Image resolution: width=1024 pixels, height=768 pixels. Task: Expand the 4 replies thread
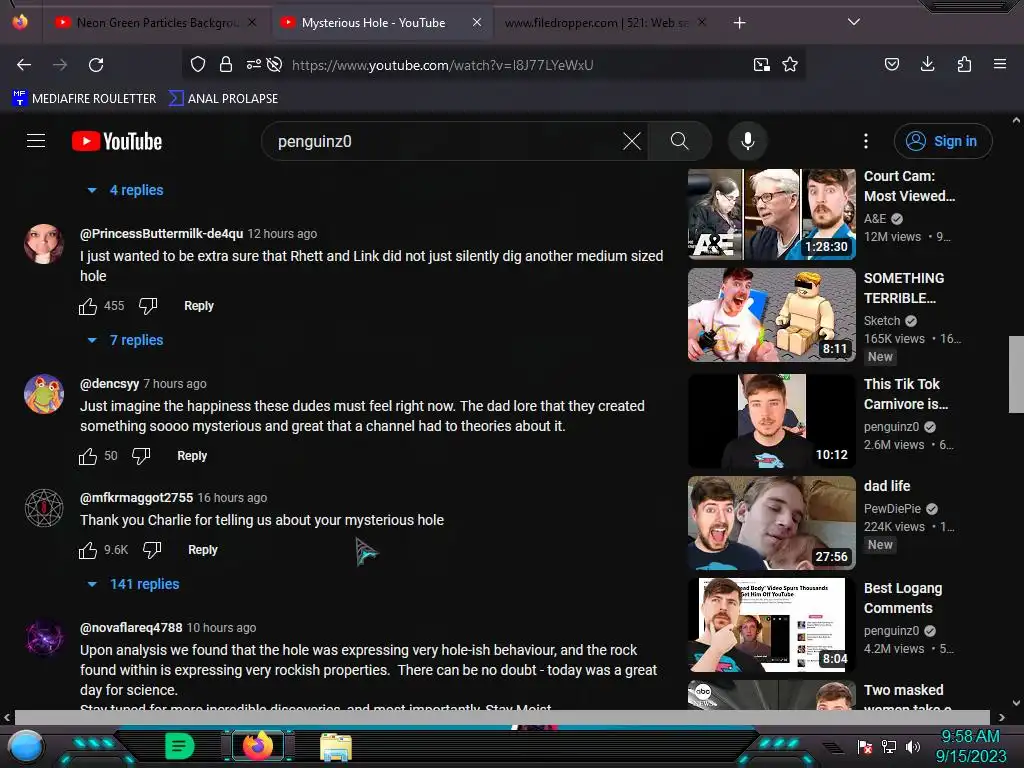pos(125,190)
